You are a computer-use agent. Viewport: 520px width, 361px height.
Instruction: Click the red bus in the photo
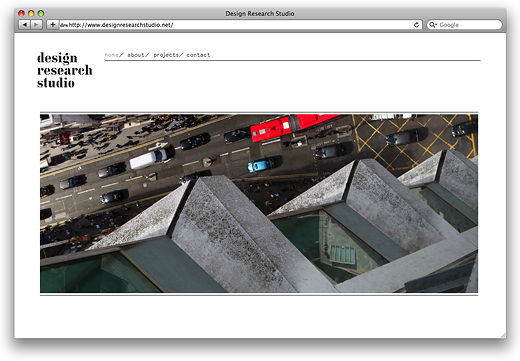coord(293,127)
